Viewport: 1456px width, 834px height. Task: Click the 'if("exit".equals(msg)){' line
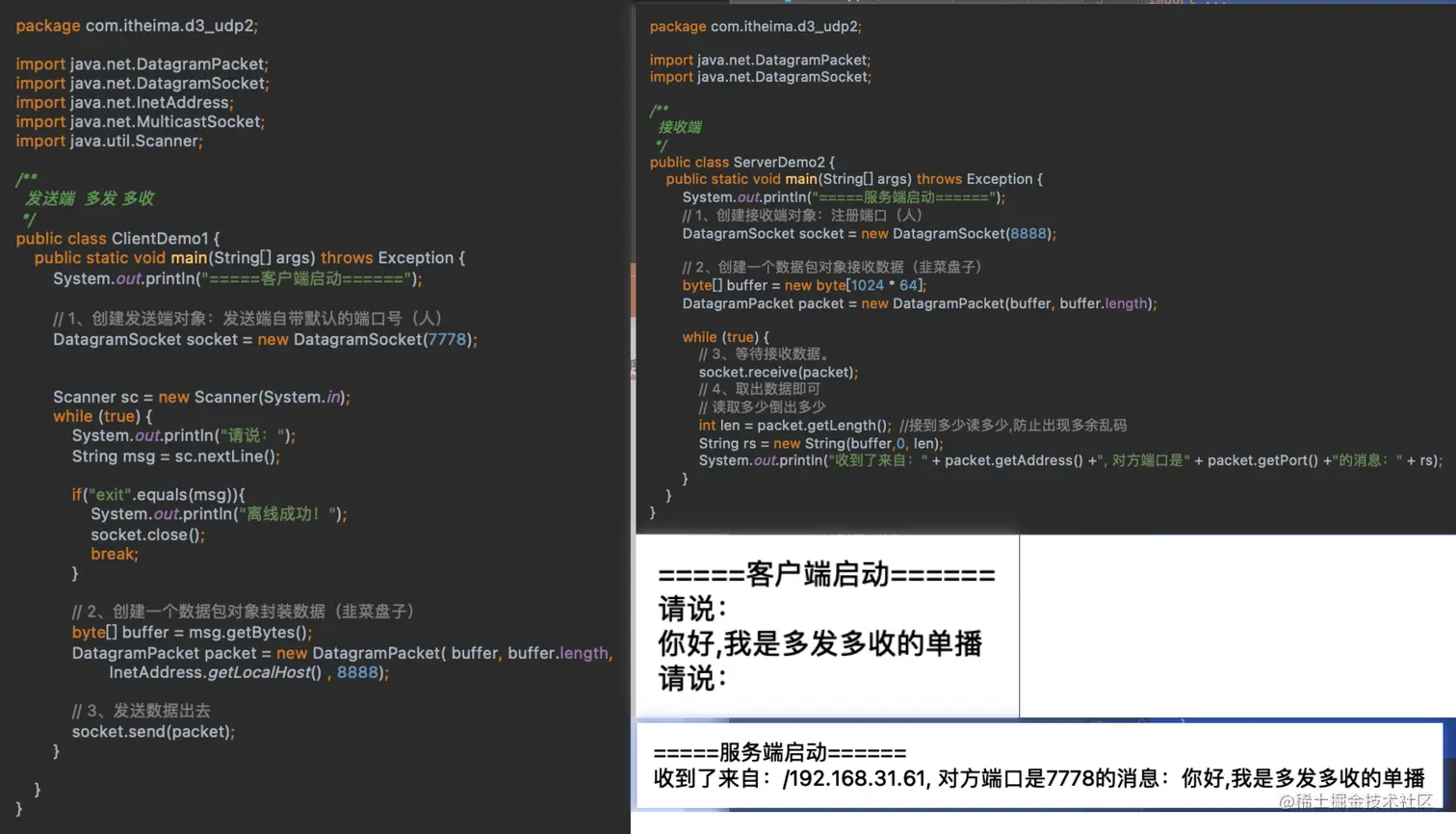coord(159,495)
